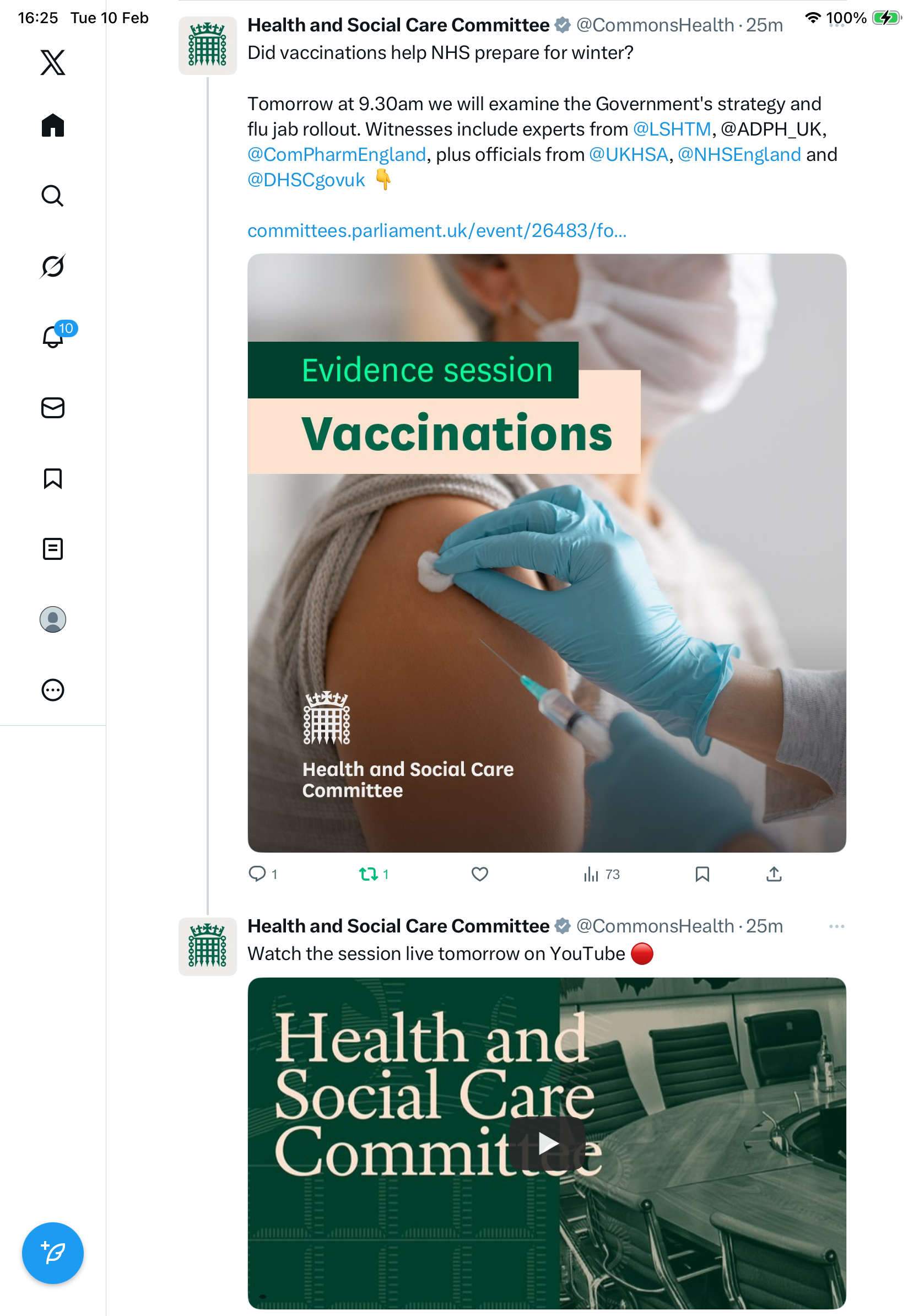Viewport: 919px width, 1316px height.
Task: Bookmark the vaccinations tweet
Action: [x=702, y=873]
